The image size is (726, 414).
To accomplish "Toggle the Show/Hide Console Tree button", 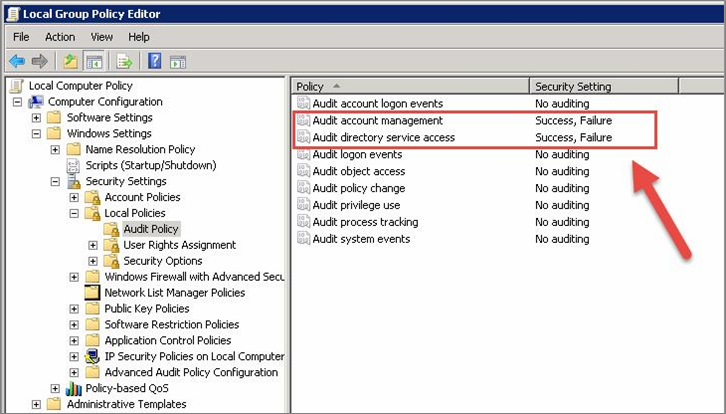I will (x=93, y=60).
